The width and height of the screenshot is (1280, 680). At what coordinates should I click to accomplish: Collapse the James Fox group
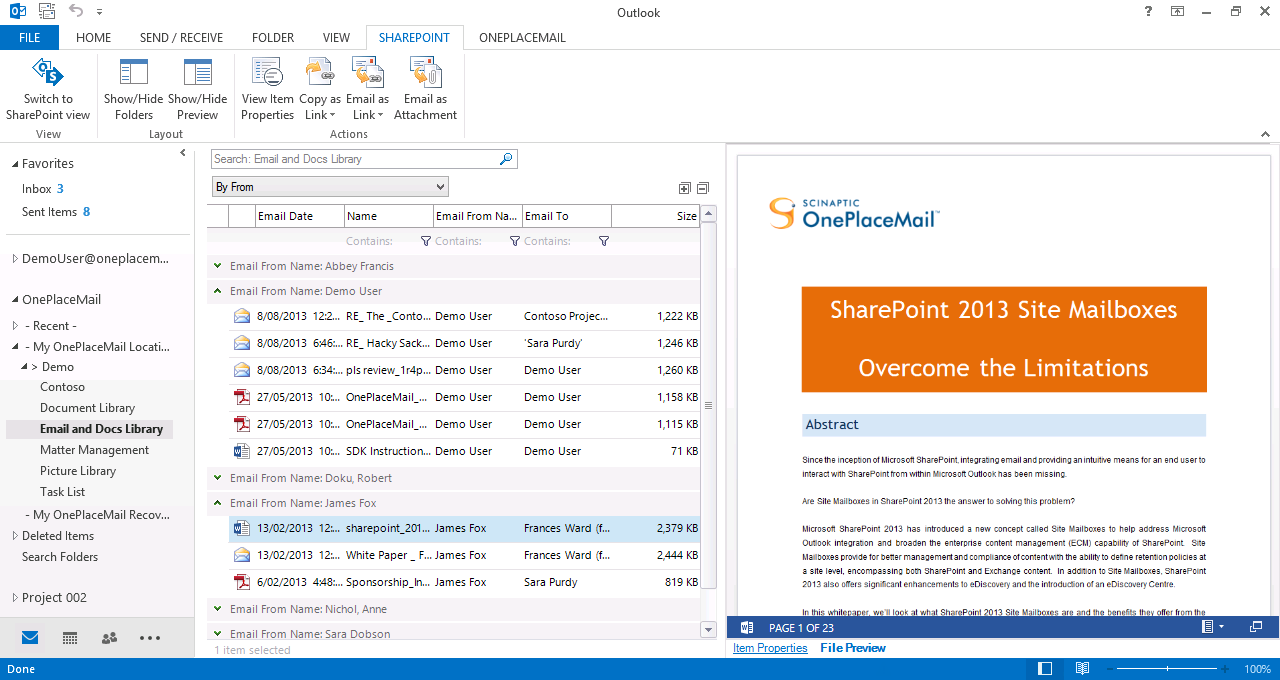click(217, 503)
